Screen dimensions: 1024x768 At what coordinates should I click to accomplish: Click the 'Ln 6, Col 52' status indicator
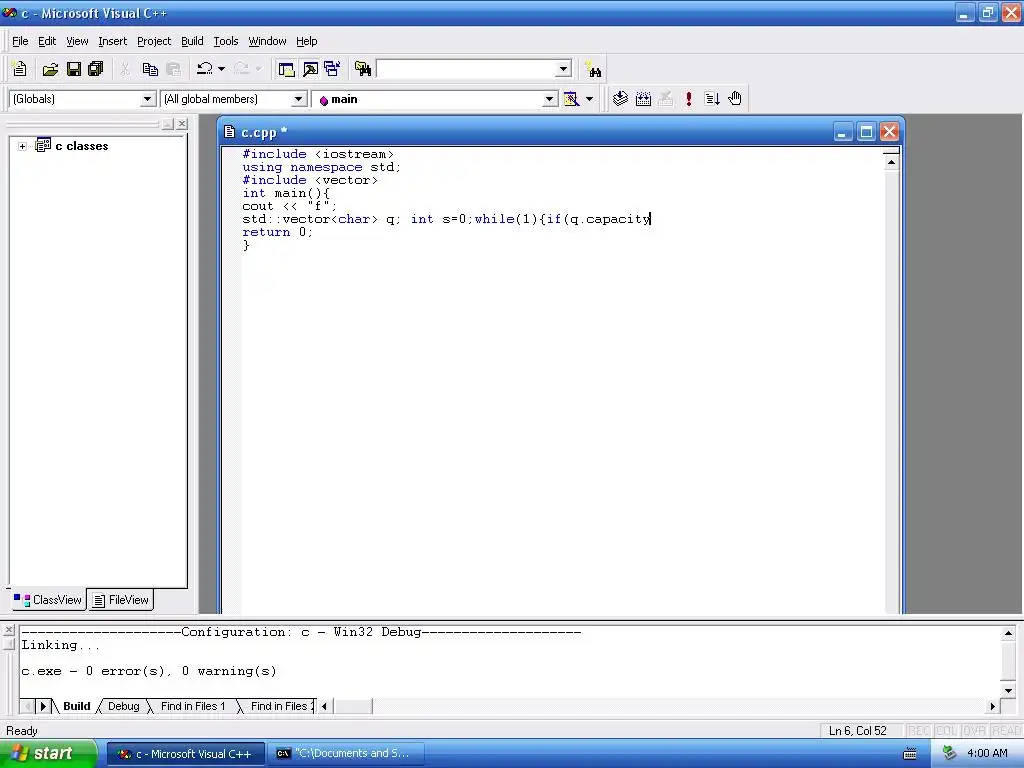(x=858, y=731)
